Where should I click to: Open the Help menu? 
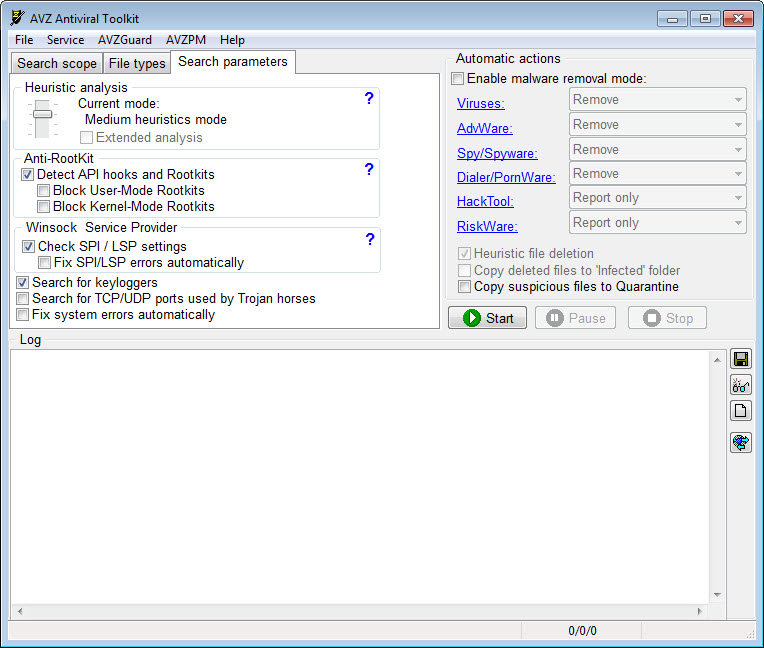click(232, 40)
